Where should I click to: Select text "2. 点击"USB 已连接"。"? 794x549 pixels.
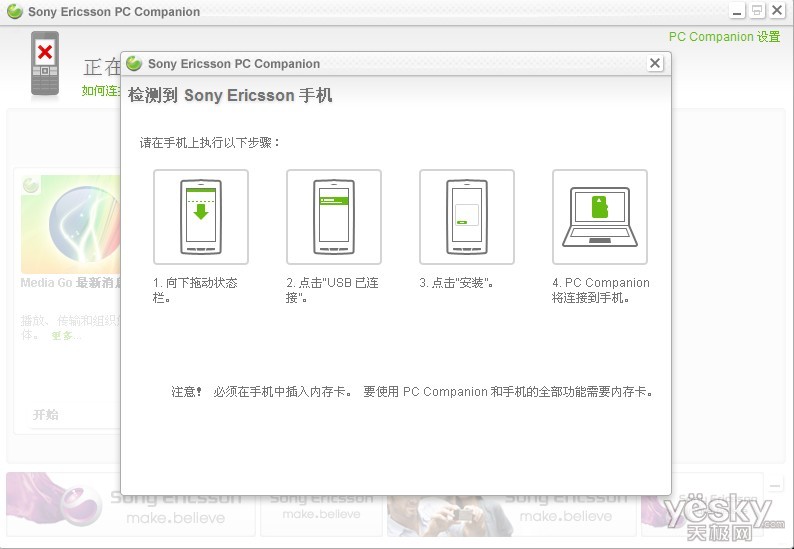pos(332,290)
